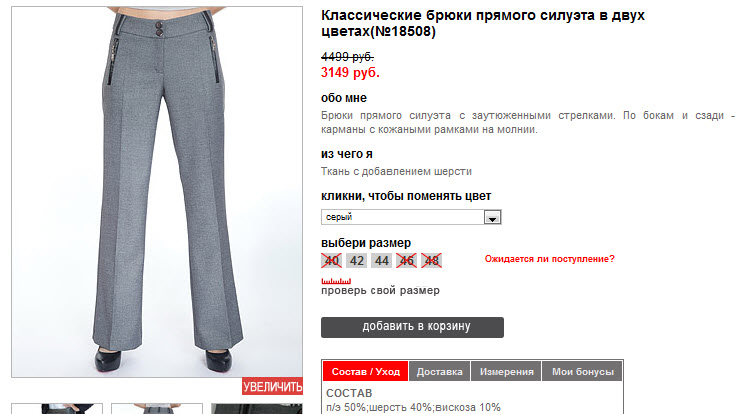Click добавить в корзину button
Viewport: 737px width, 414px height.
tap(412, 327)
